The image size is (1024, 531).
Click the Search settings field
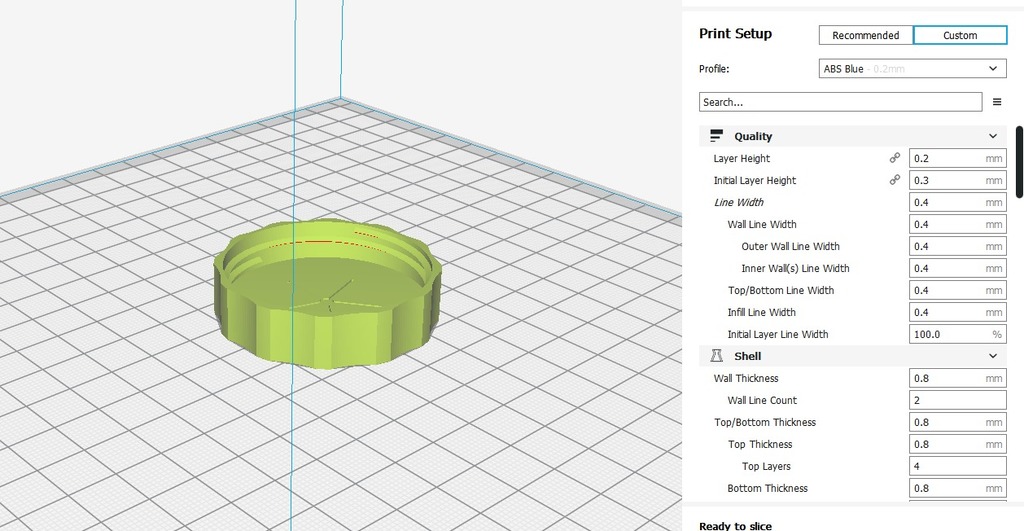click(x=840, y=102)
